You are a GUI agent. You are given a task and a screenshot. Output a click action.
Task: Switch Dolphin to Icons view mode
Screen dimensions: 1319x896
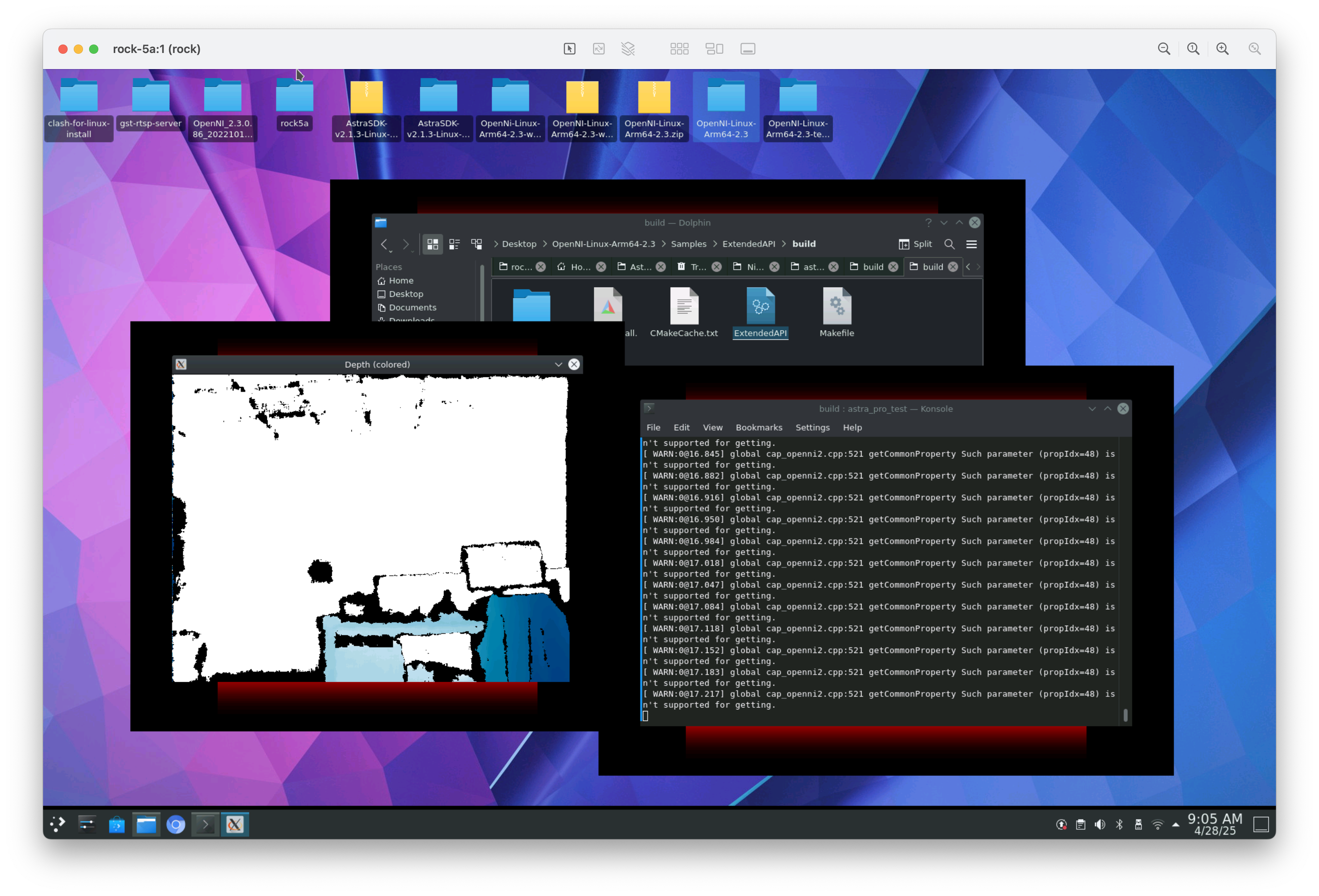tap(432, 245)
